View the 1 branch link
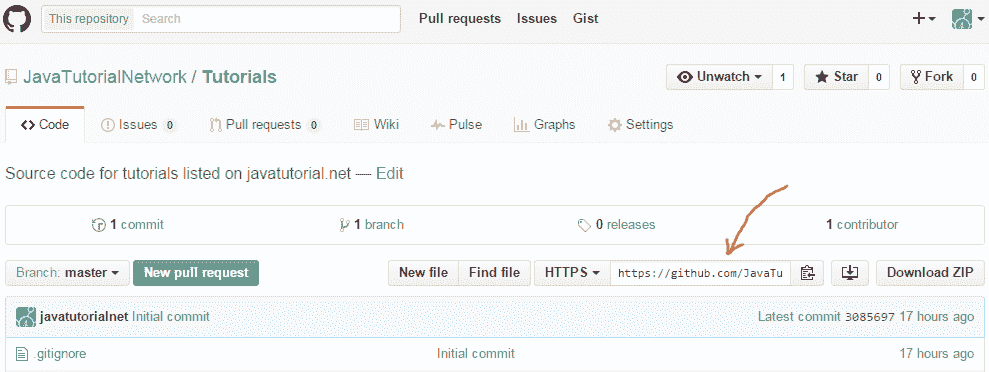 coord(372,224)
